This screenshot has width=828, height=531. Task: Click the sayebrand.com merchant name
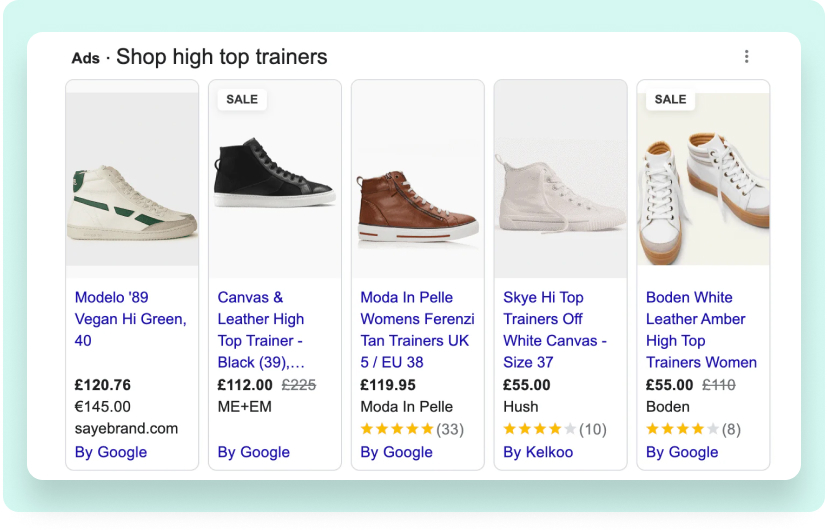[126, 429]
